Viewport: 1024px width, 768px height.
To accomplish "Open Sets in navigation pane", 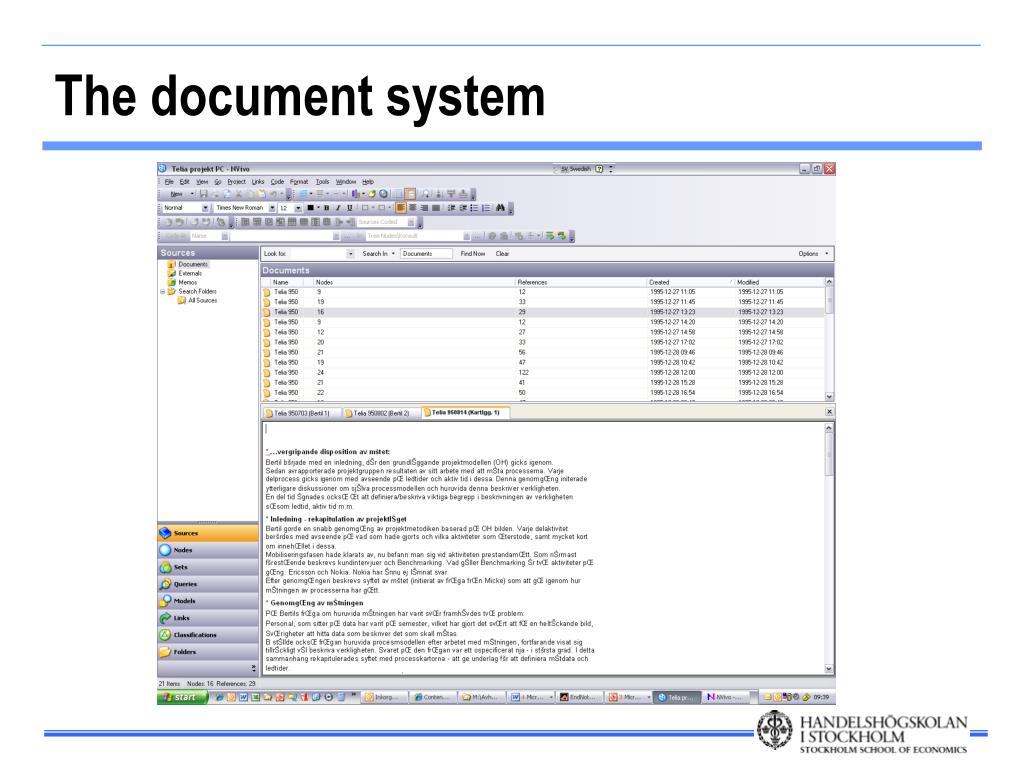I will pos(208,567).
